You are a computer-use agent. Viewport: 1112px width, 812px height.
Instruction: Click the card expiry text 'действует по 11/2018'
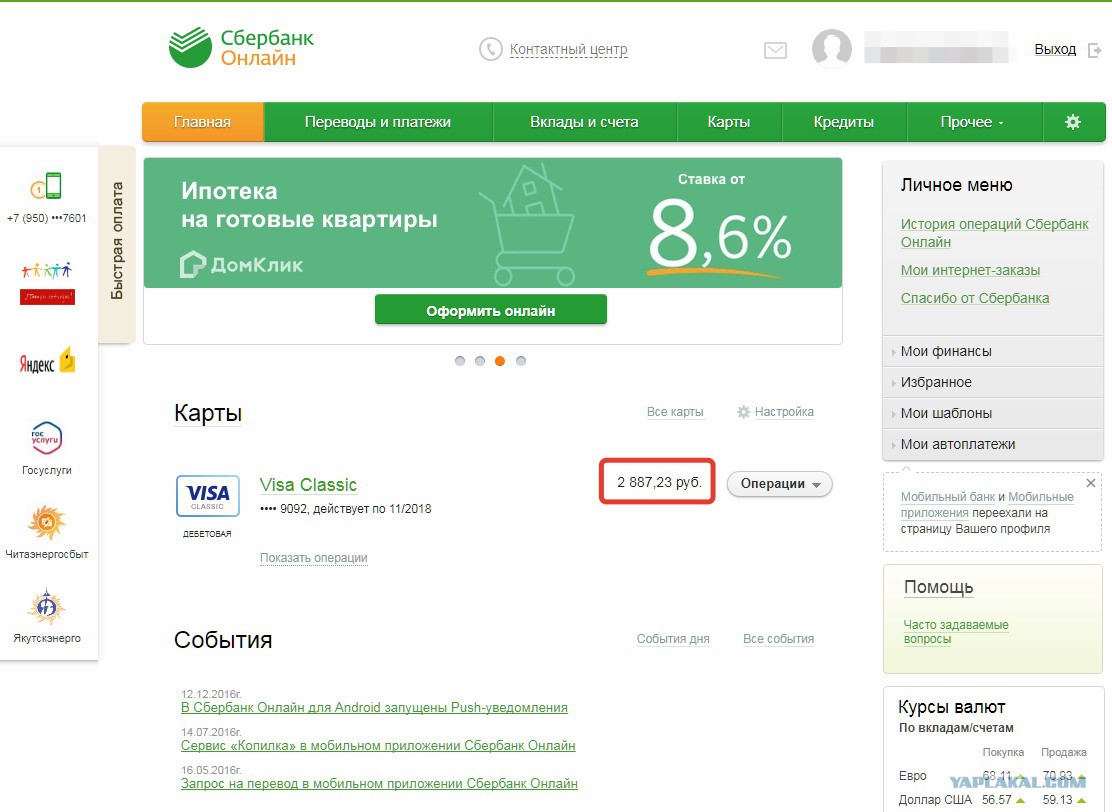pos(372,509)
